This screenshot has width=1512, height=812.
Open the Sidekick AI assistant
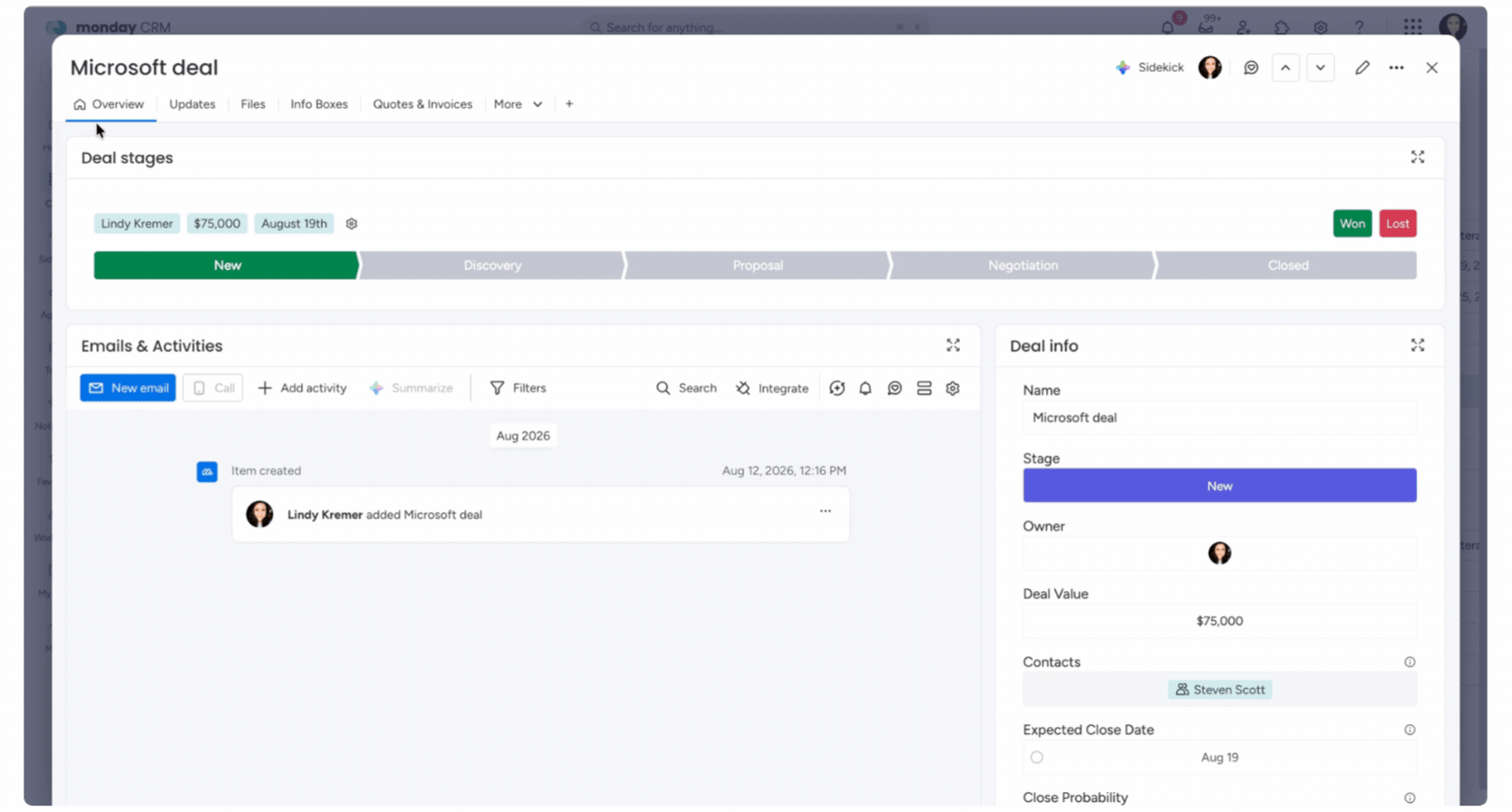(x=1149, y=67)
